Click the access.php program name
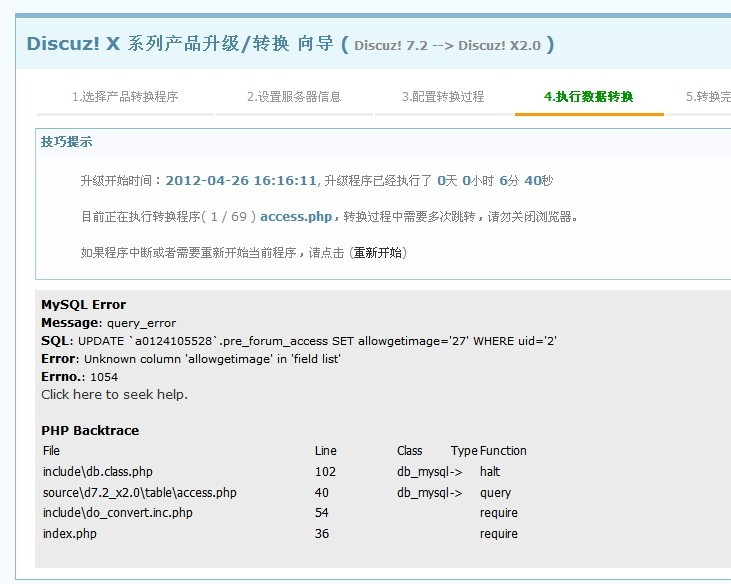Screen dimensions: 731x584 [x=296, y=217]
